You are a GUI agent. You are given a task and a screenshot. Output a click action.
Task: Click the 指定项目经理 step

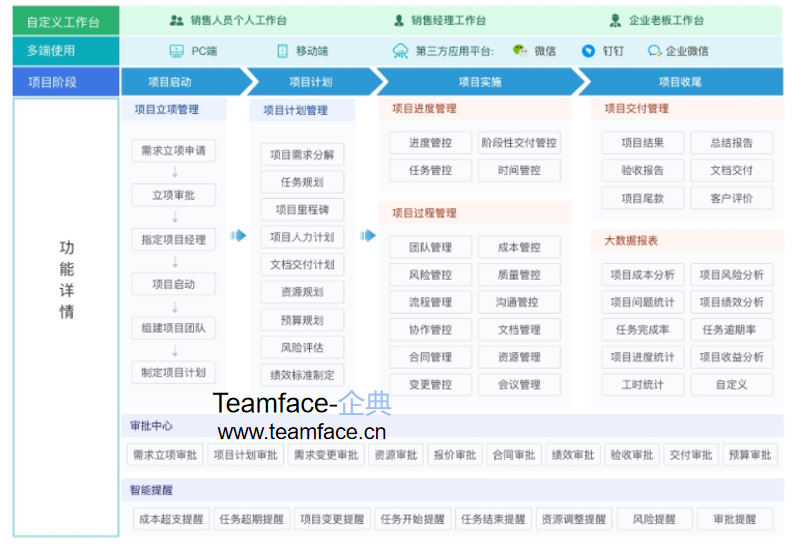tap(174, 239)
